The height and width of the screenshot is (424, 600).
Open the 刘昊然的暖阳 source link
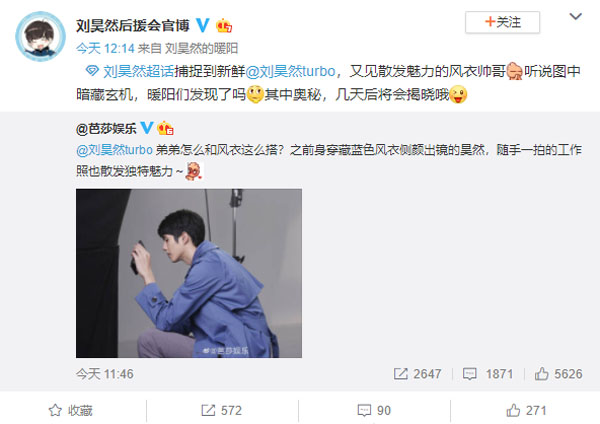pos(201,48)
